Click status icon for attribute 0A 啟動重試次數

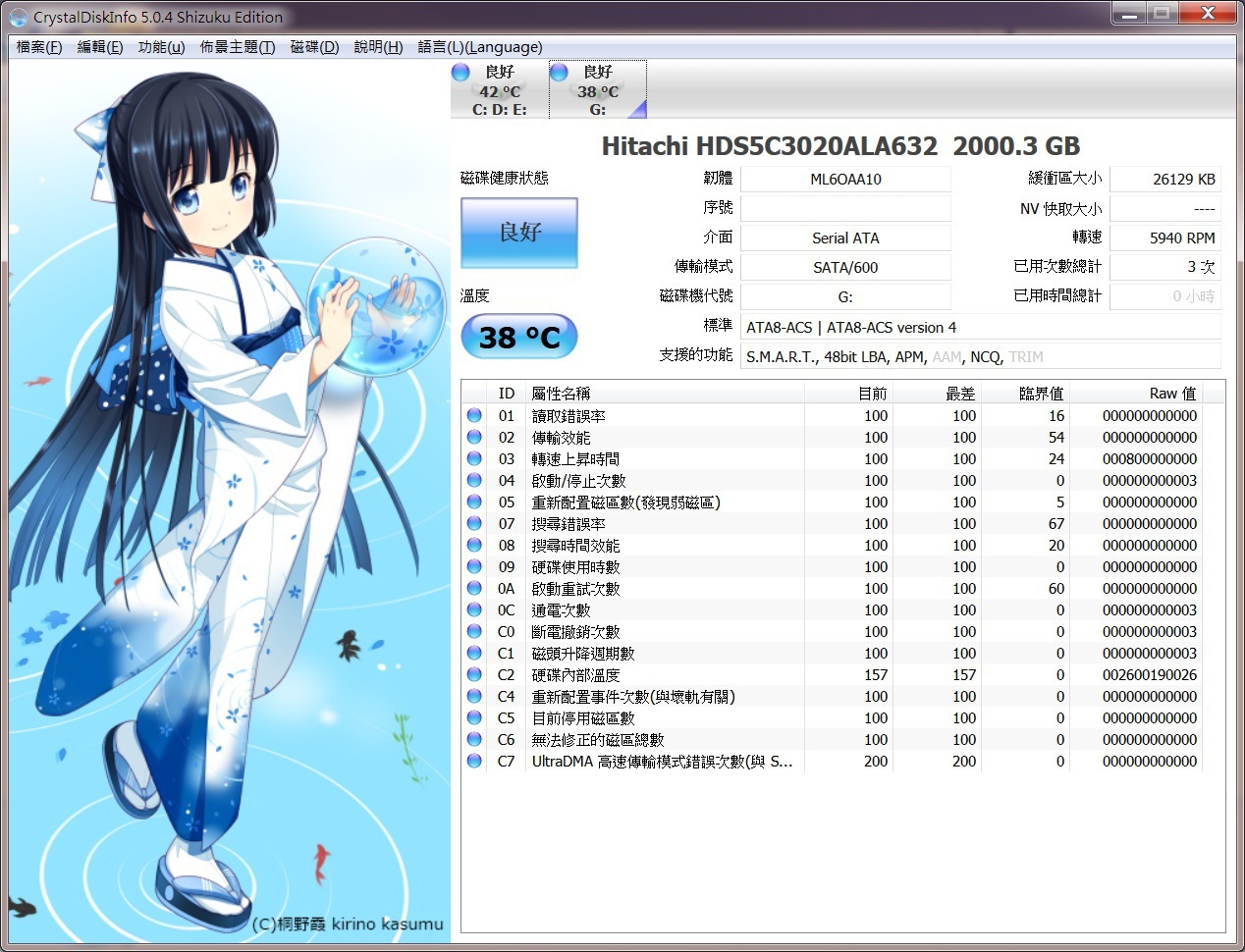point(474,588)
